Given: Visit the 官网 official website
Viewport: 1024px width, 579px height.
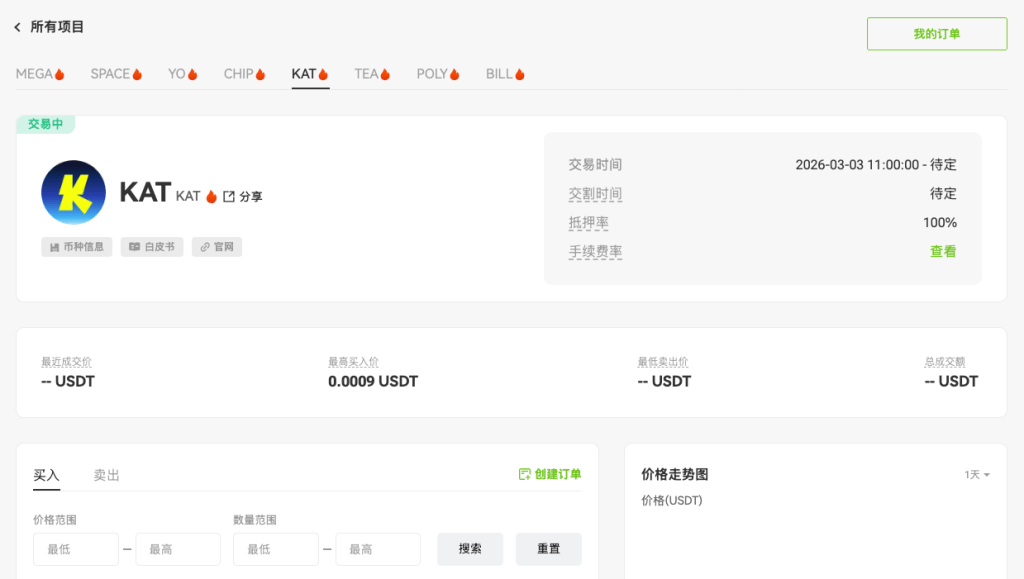Looking at the screenshot, I should [216, 247].
